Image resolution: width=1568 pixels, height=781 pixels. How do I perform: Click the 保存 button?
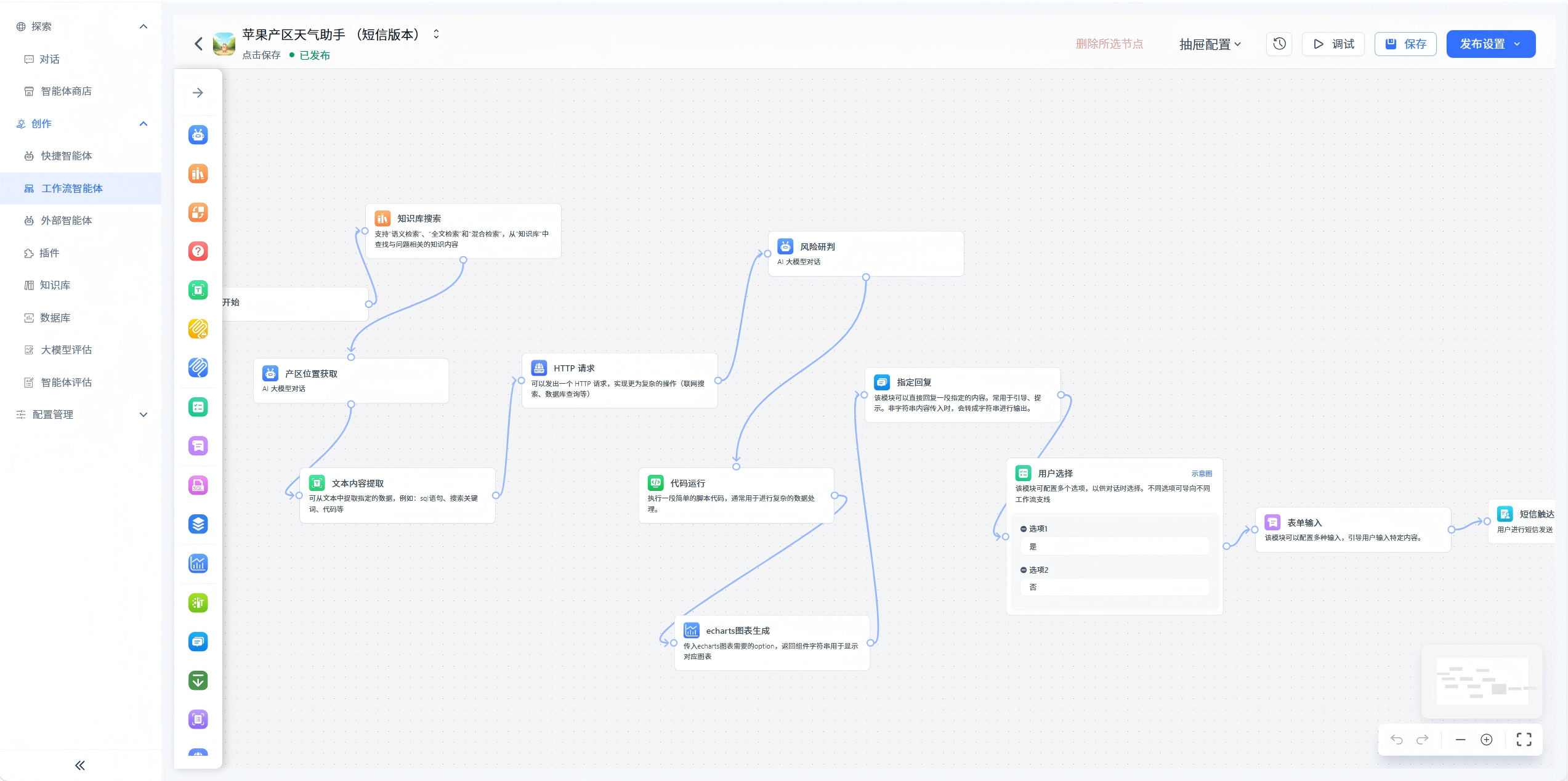point(1405,44)
